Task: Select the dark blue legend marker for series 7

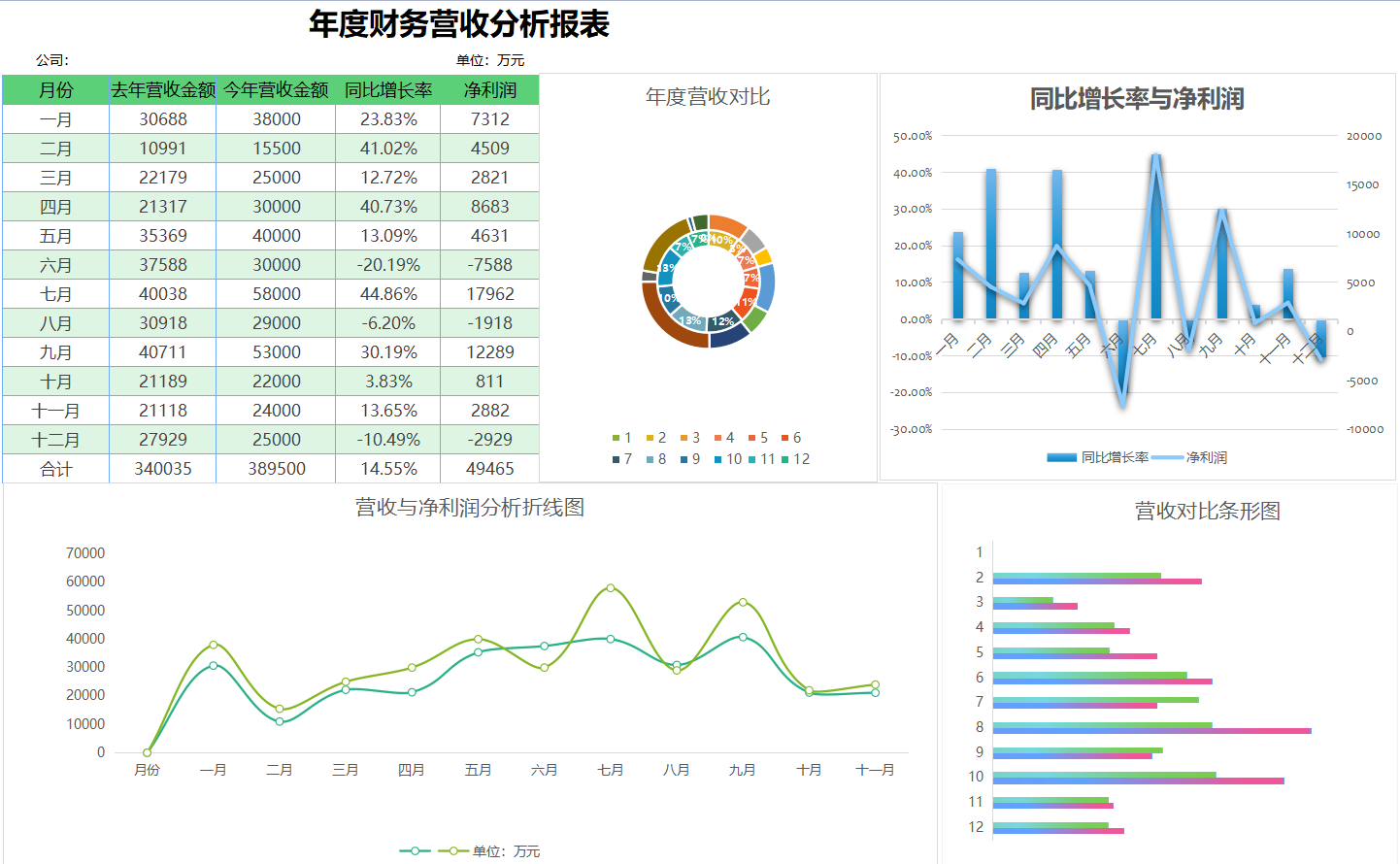Action: [614, 457]
